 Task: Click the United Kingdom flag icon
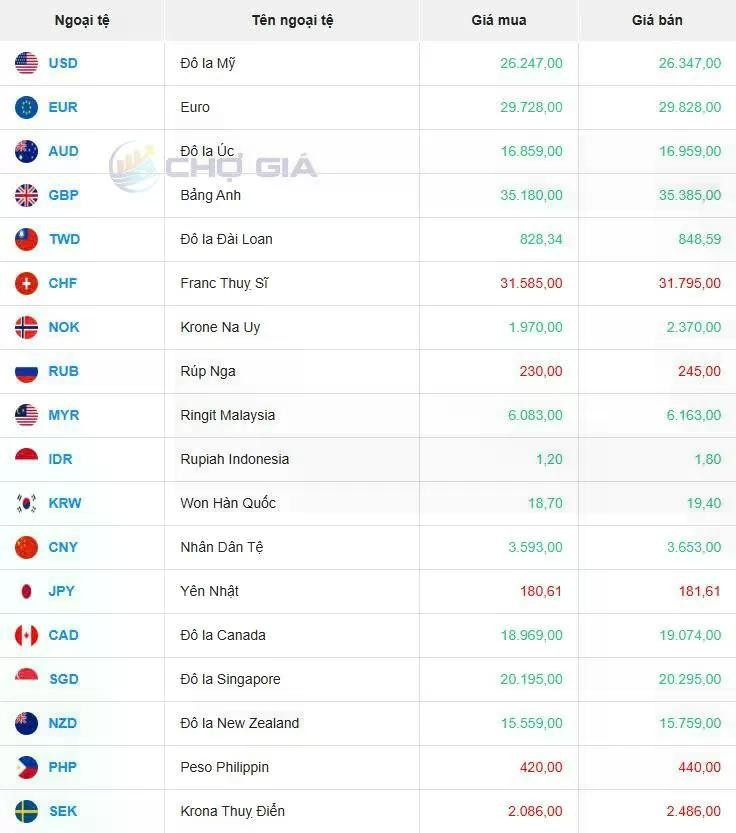click(27, 196)
